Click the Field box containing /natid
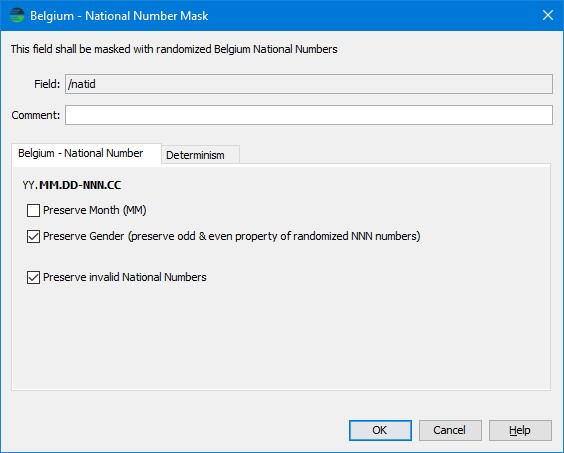Viewport: 564px width, 453px height. point(309,84)
